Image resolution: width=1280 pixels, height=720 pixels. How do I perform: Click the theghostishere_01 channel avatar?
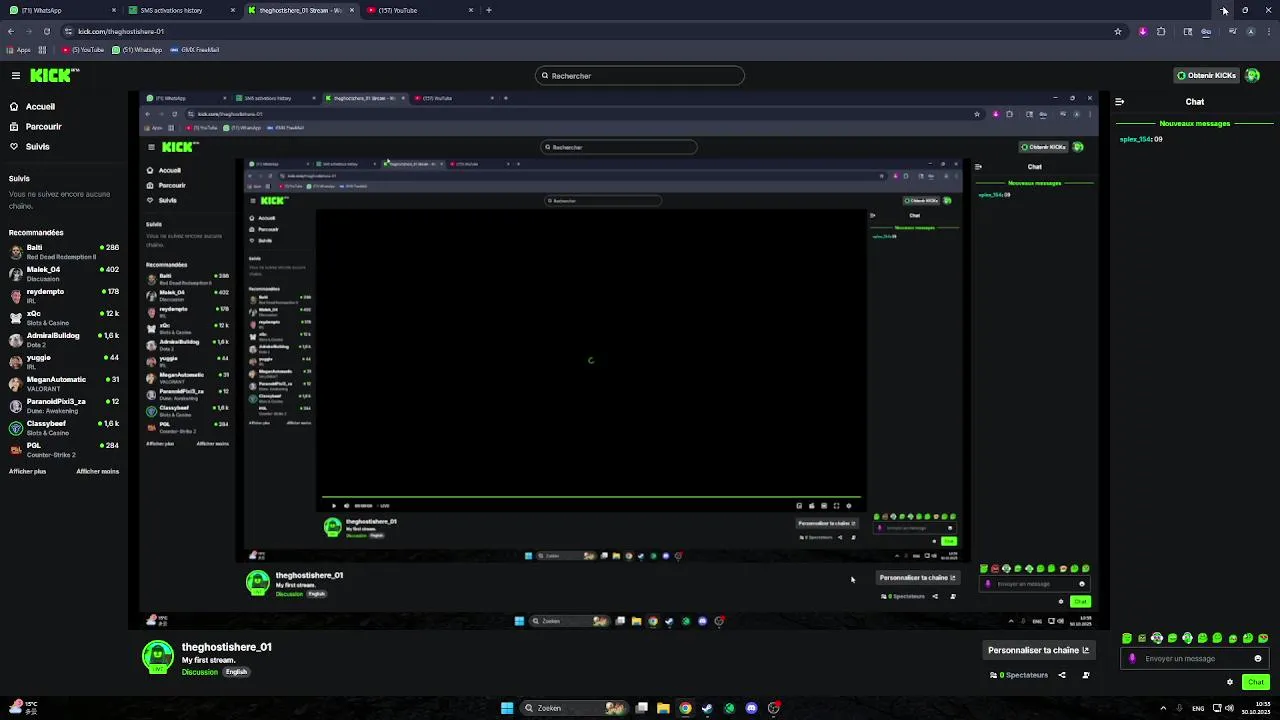158,657
